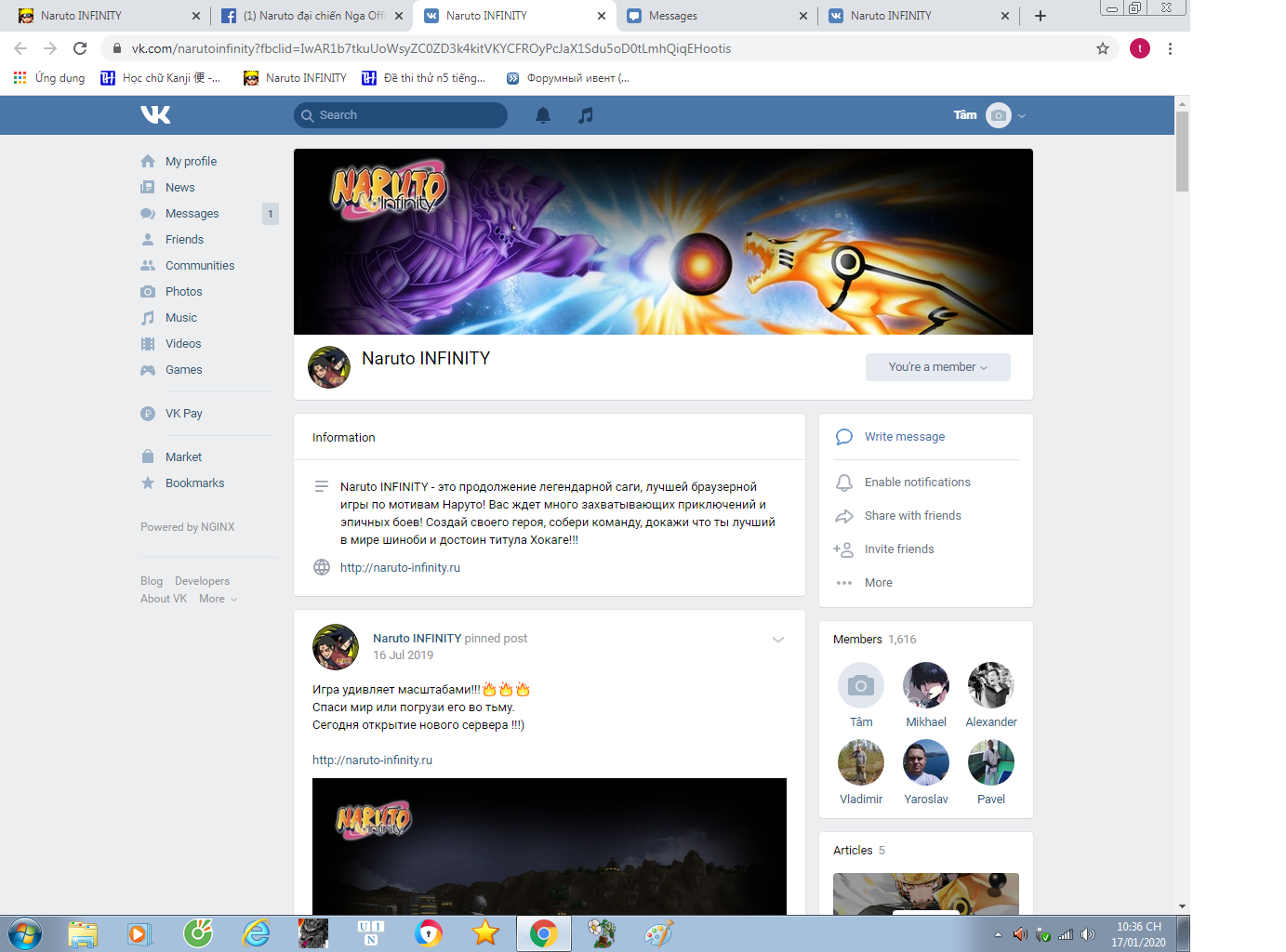Open member Vladimir's avatar
The height and width of the screenshot is (952, 1286).
tap(861, 762)
